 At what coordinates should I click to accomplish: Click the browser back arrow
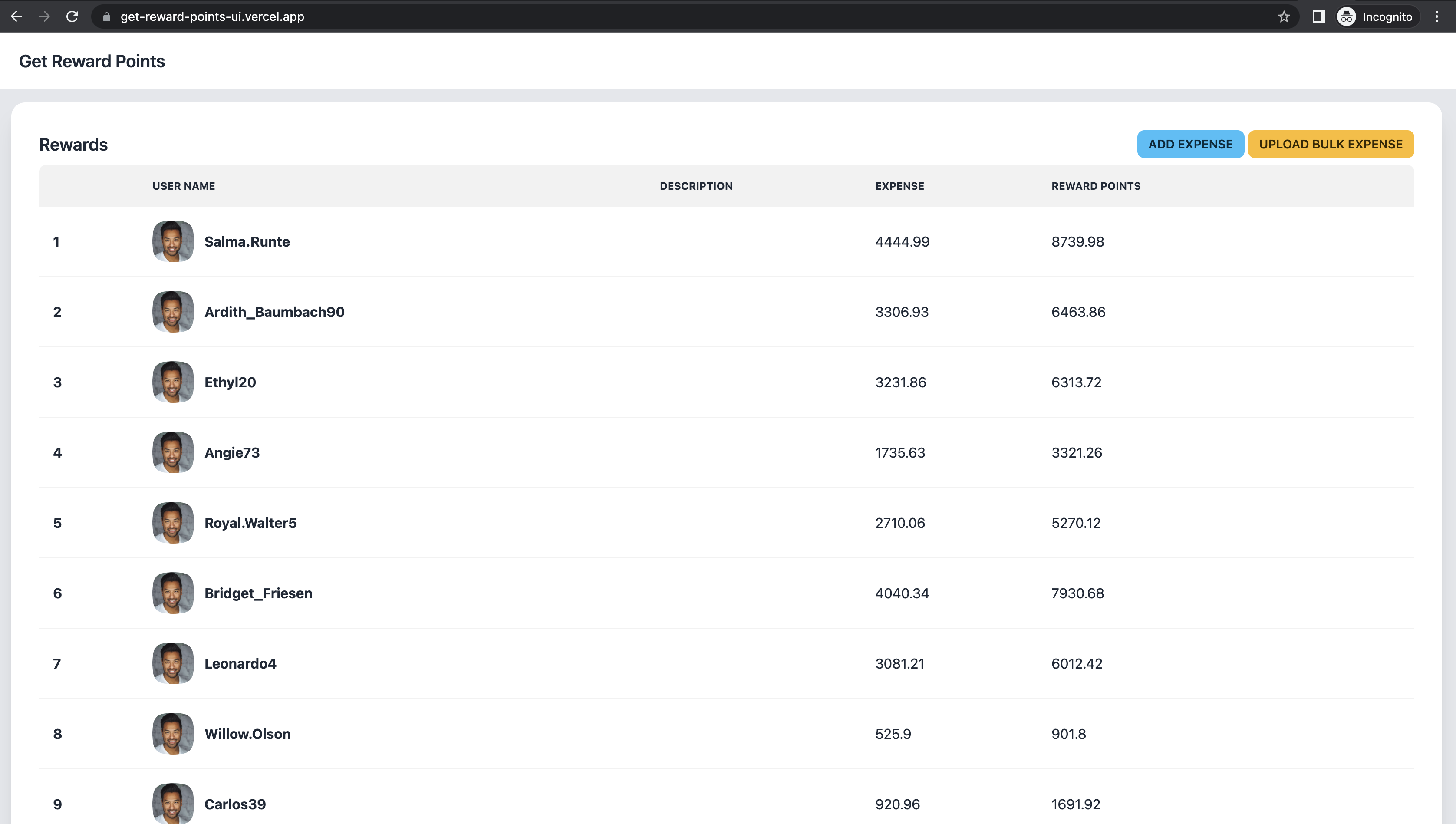point(16,16)
